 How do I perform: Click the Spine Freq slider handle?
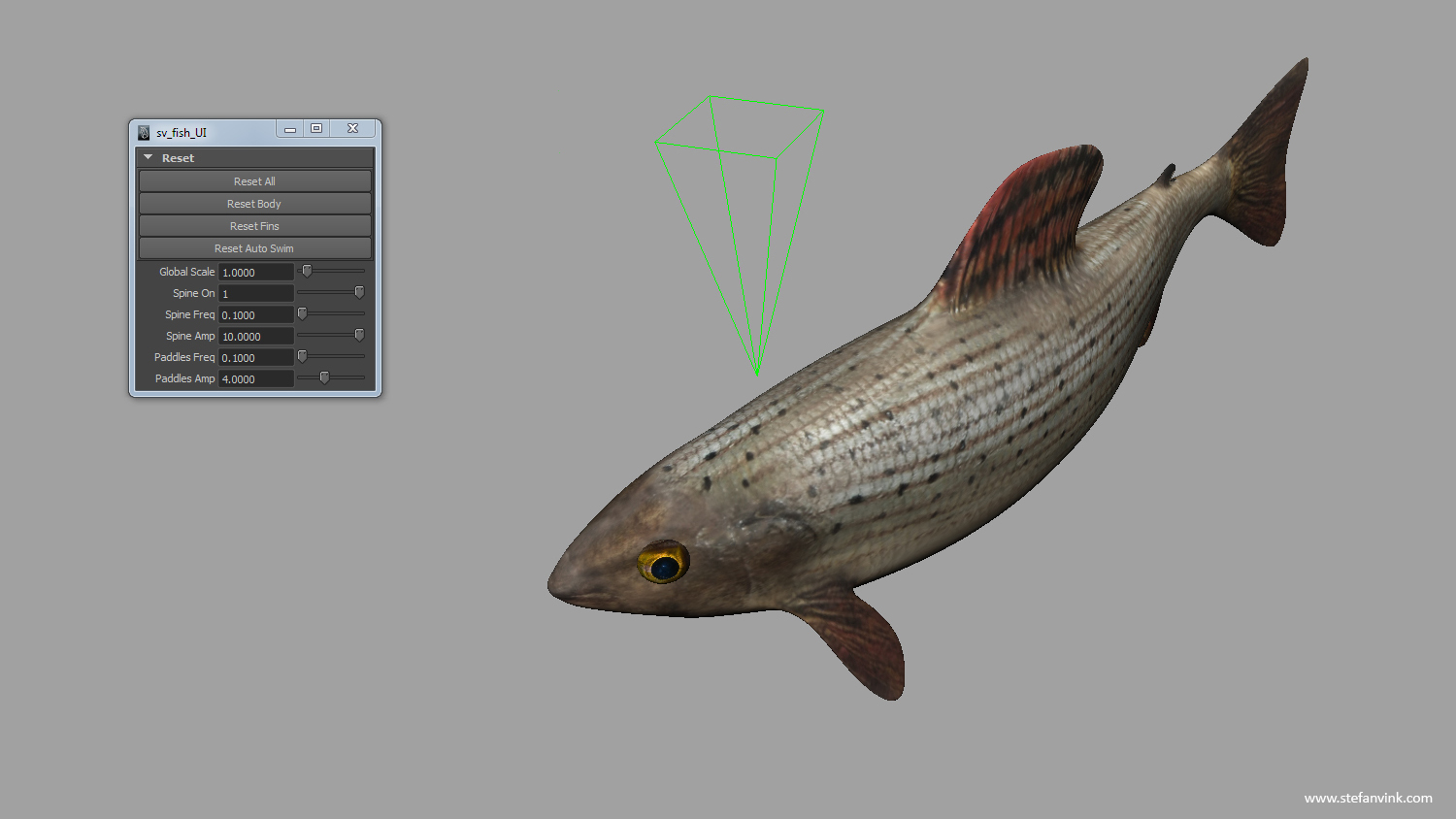[302, 314]
